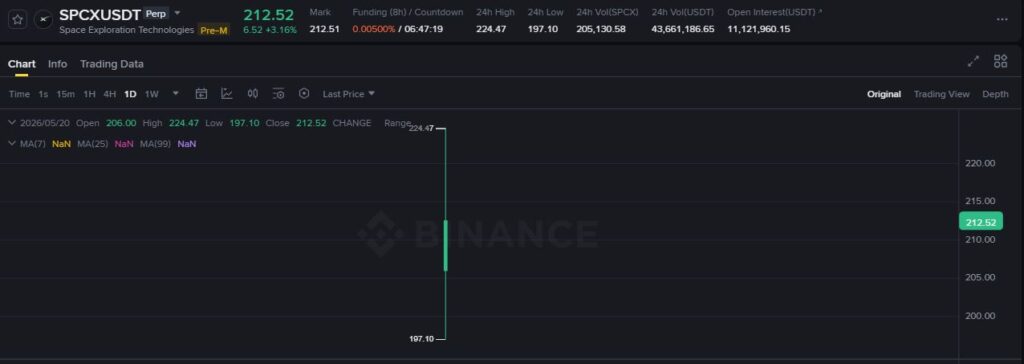1024x364 pixels.
Task: Select the 1W interval
Action: coord(152,94)
